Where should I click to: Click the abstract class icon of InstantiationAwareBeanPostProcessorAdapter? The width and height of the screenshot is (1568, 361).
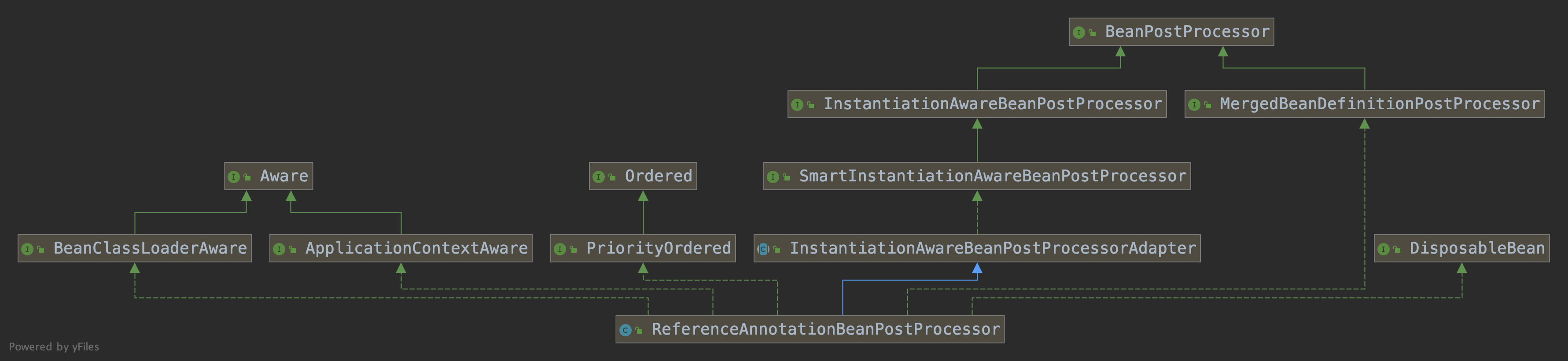click(763, 249)
